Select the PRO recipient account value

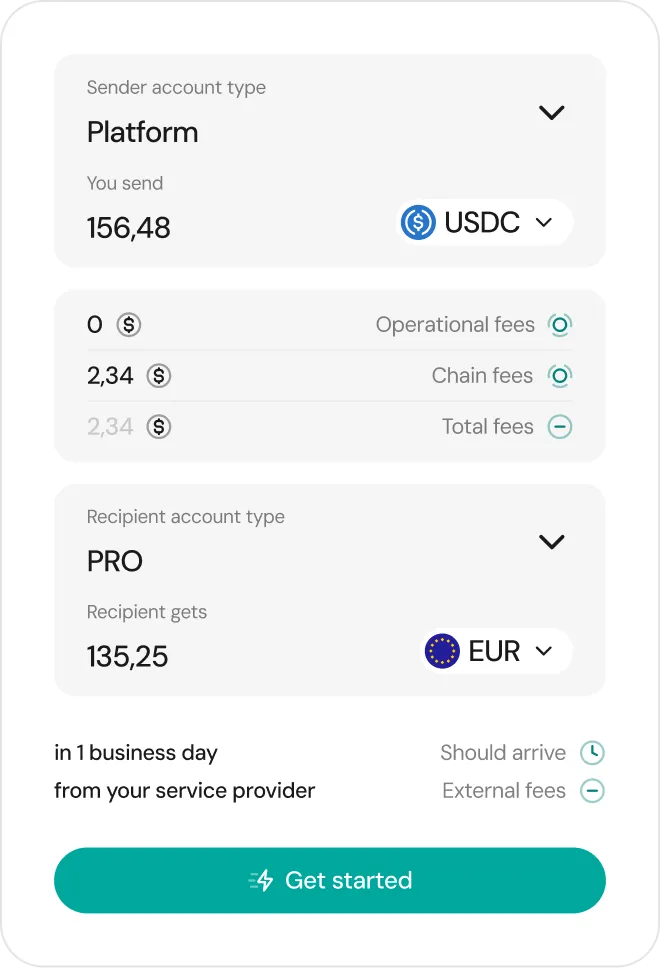coord(115,561)
